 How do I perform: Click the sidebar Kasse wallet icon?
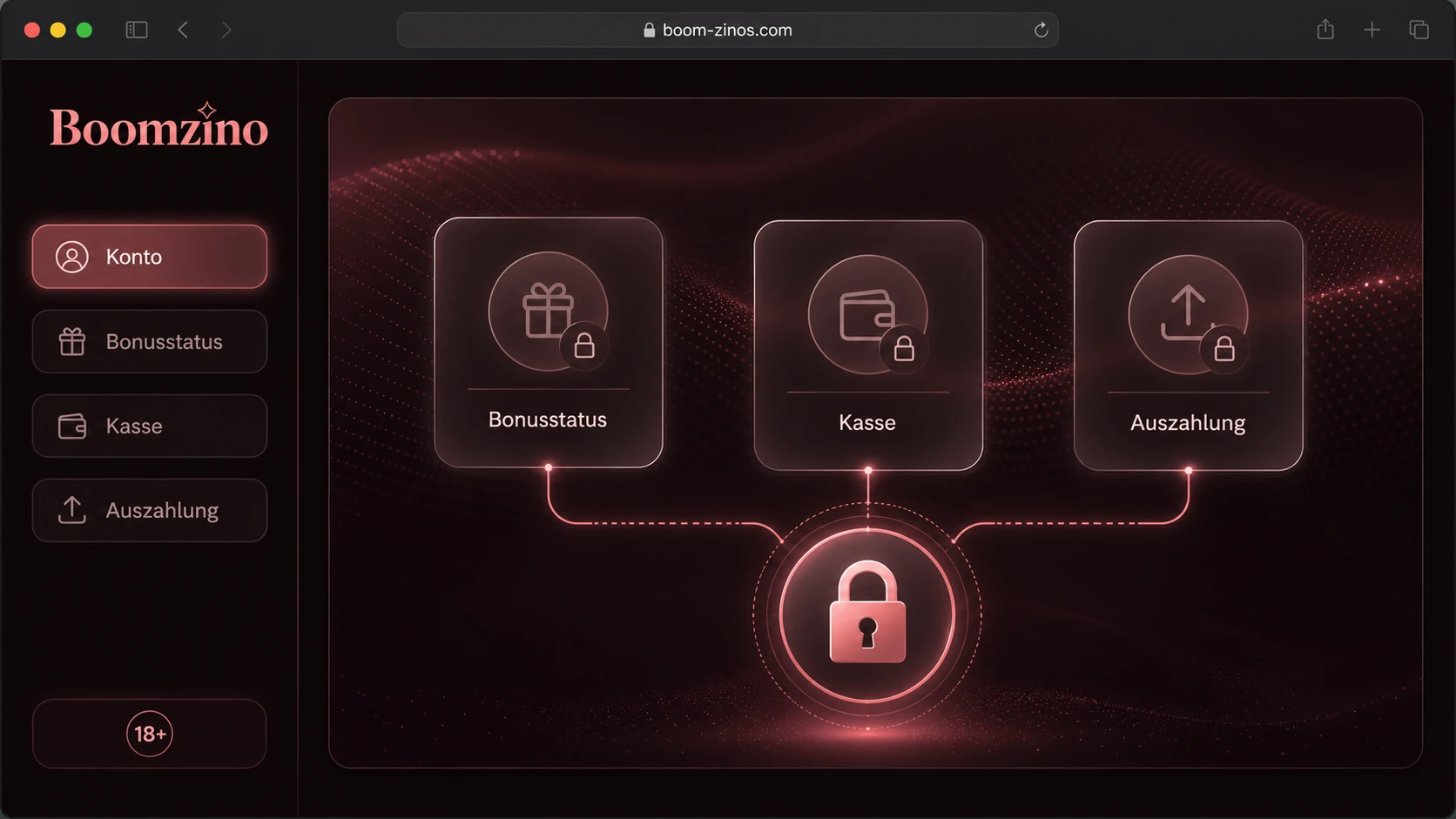click(x=72, y=426)
